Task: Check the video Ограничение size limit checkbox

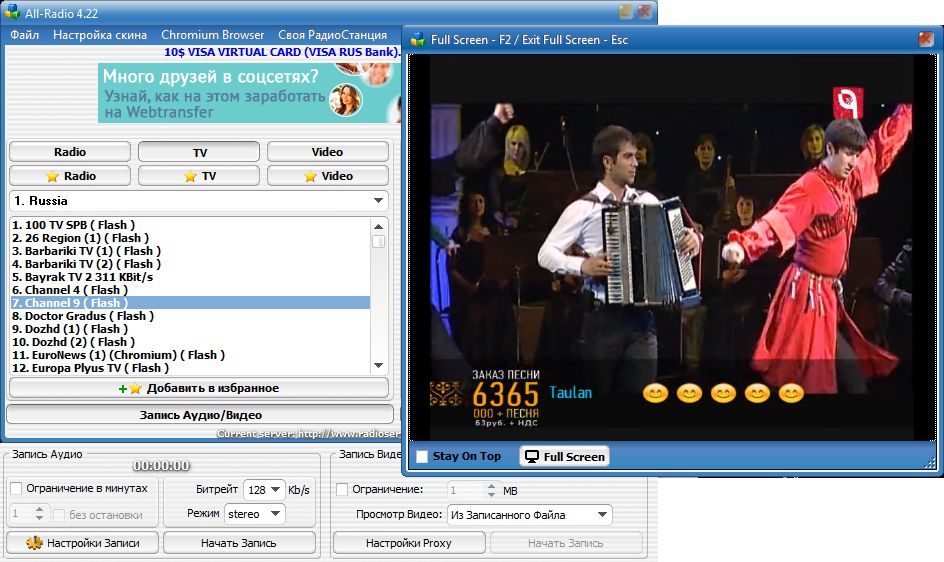Action: tap(342, 490)
